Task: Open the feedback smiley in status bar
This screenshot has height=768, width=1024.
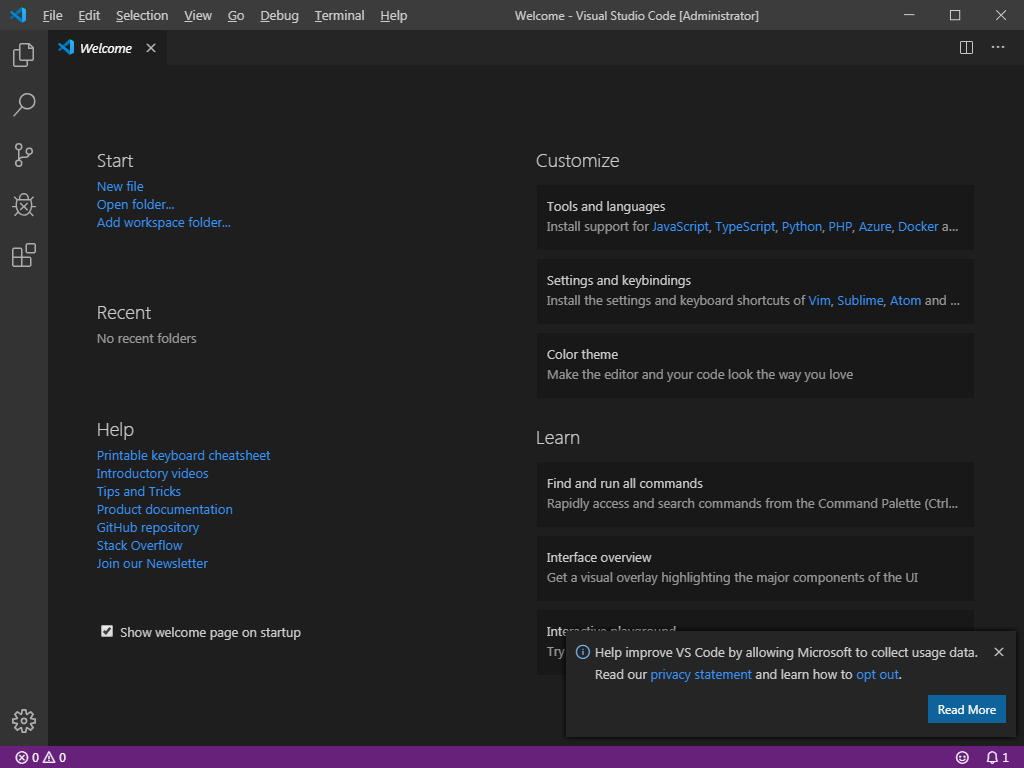Action: pos(962,758)
